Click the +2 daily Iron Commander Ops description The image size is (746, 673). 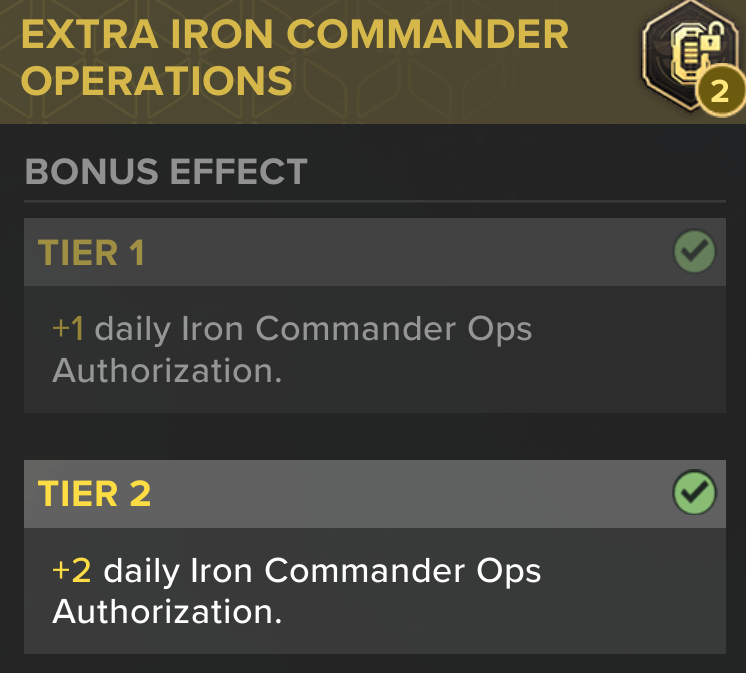tap(297, 591)
